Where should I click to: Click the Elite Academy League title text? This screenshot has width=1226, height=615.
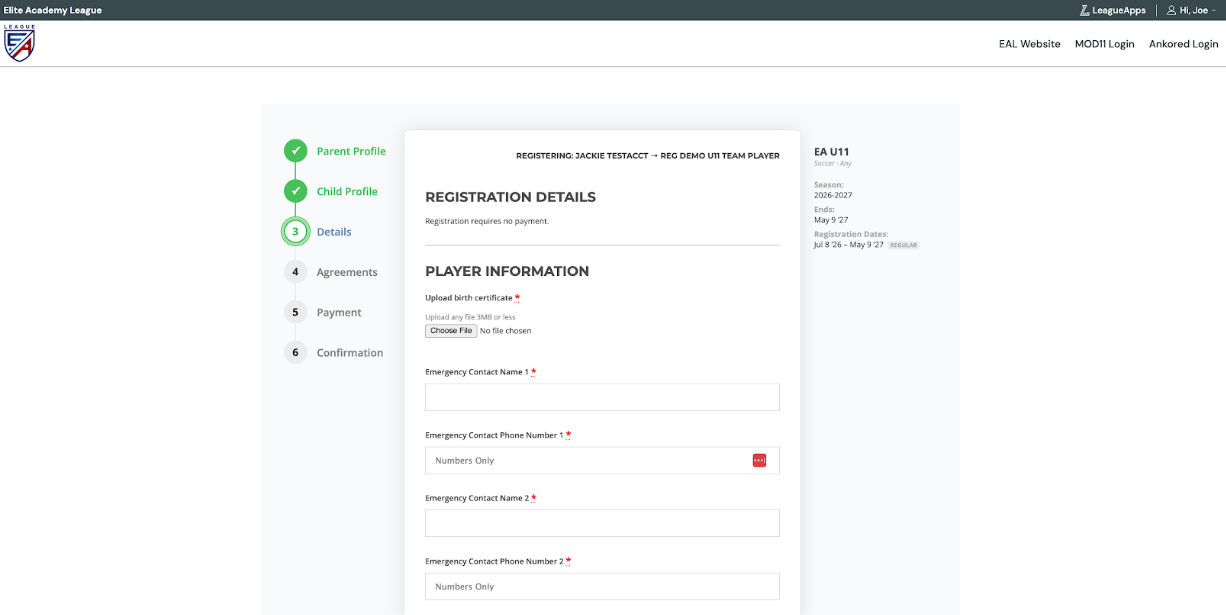click(52, 10)
